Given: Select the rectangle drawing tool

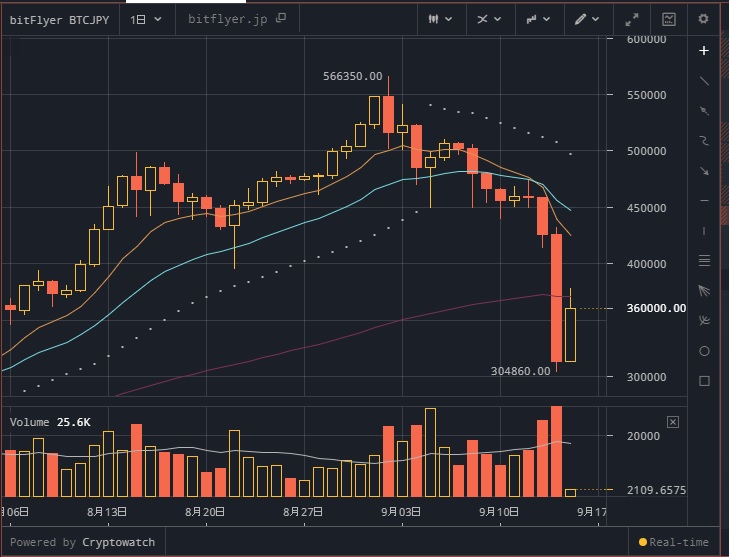Looking at the screenshot, I should click(704, 381).
